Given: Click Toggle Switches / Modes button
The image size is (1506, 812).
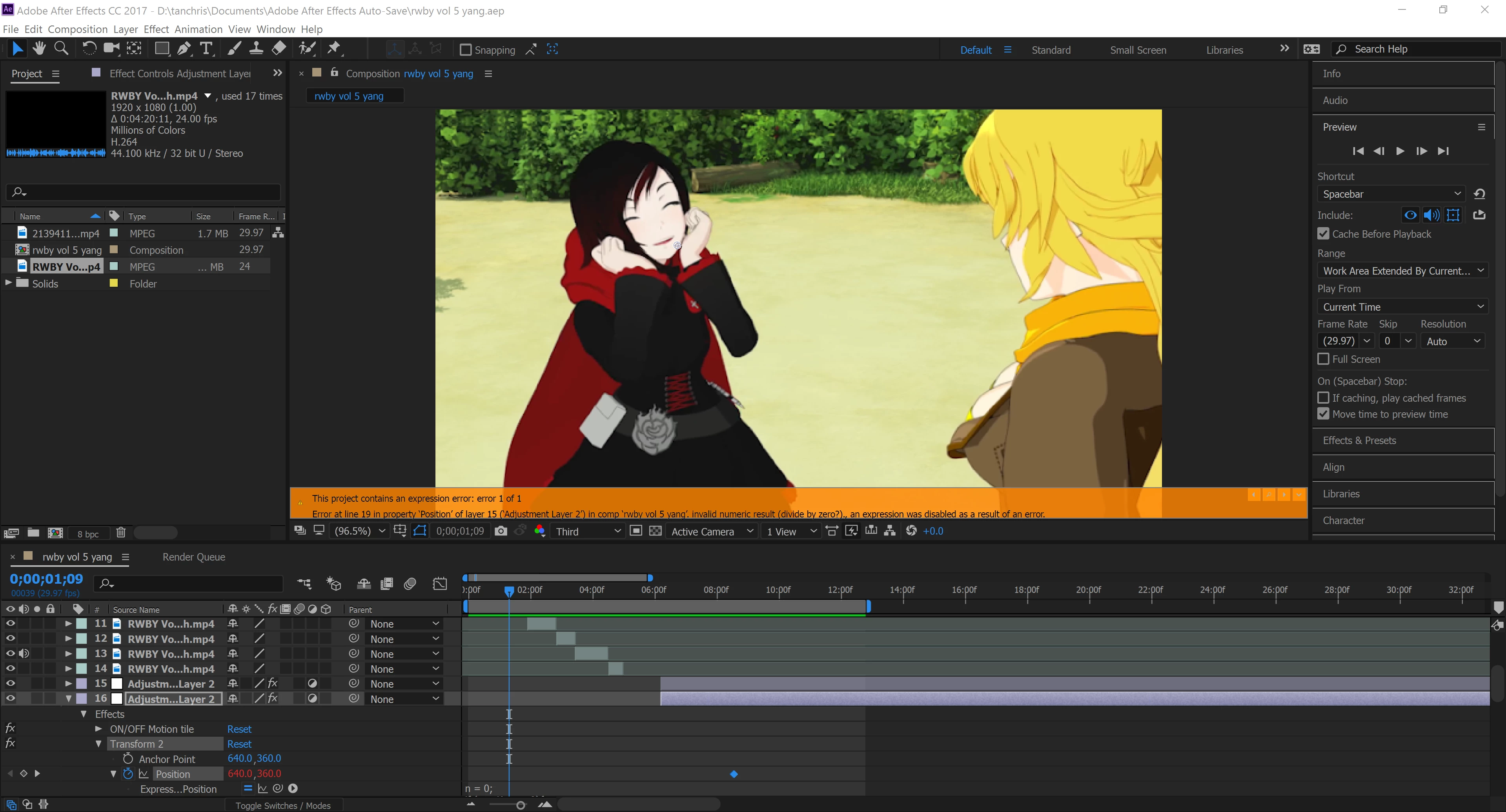Looking at the screenshot, I should tap(283, 806).
